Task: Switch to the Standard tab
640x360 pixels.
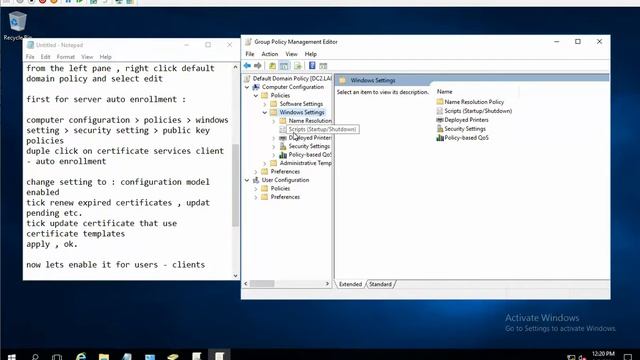Action: point(380,284)
